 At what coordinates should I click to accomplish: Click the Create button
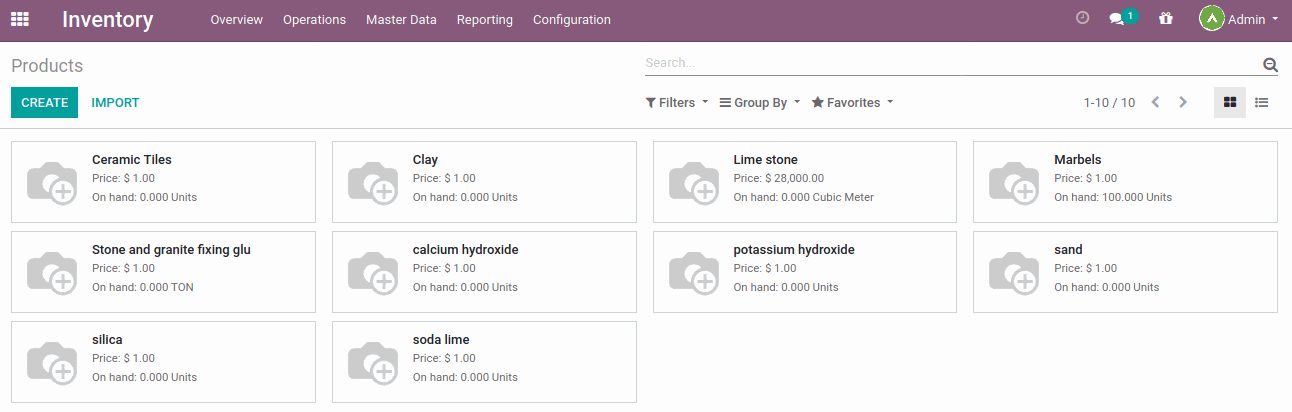coord(44,102)
